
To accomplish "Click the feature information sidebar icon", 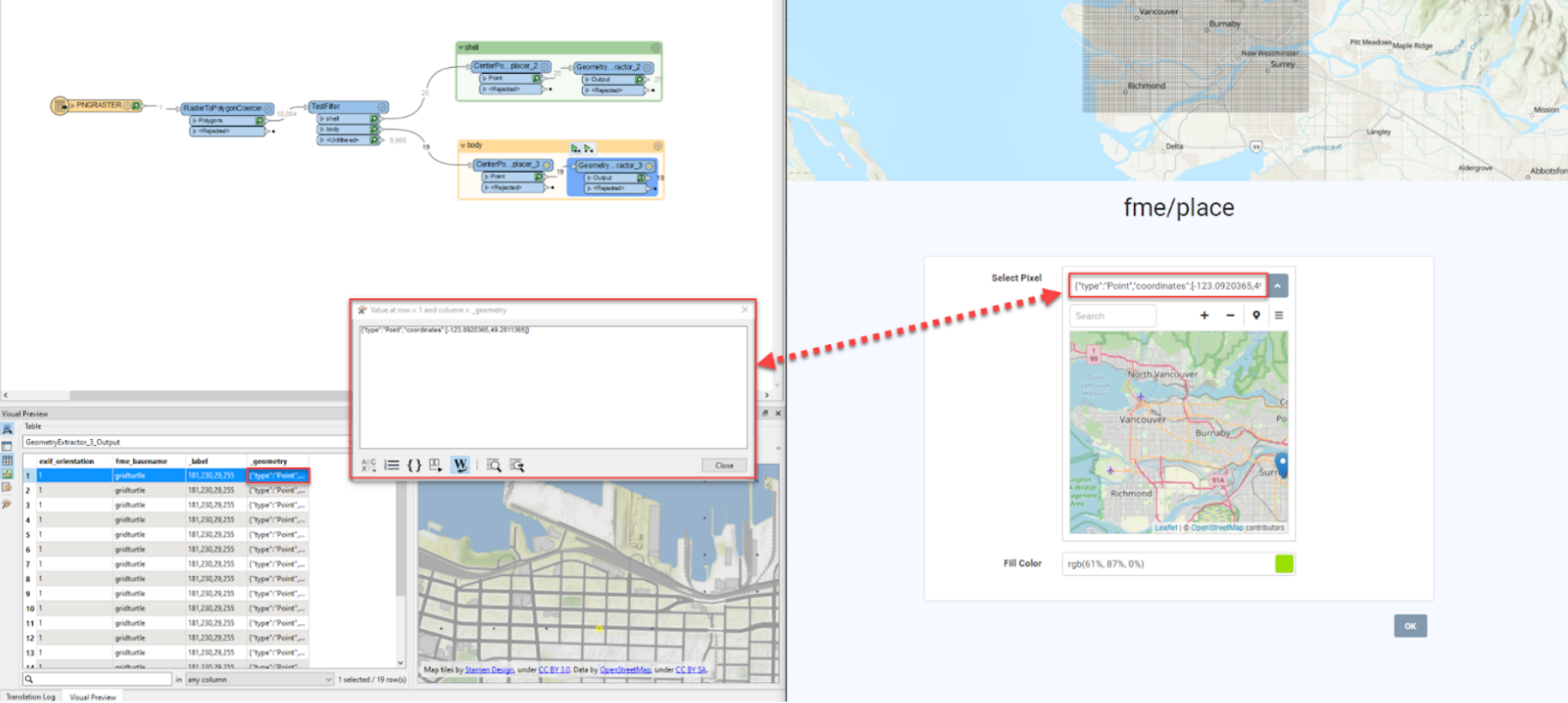I will pyautogui.click(x=8, y=487).
